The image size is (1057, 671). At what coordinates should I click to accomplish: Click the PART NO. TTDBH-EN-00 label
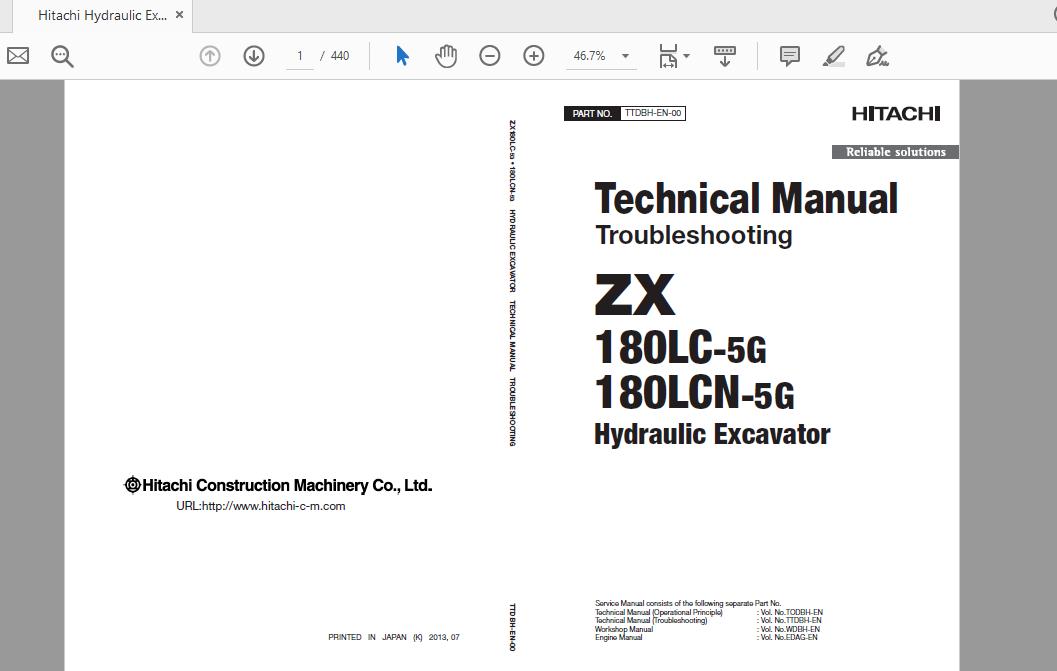pos(625,113)
